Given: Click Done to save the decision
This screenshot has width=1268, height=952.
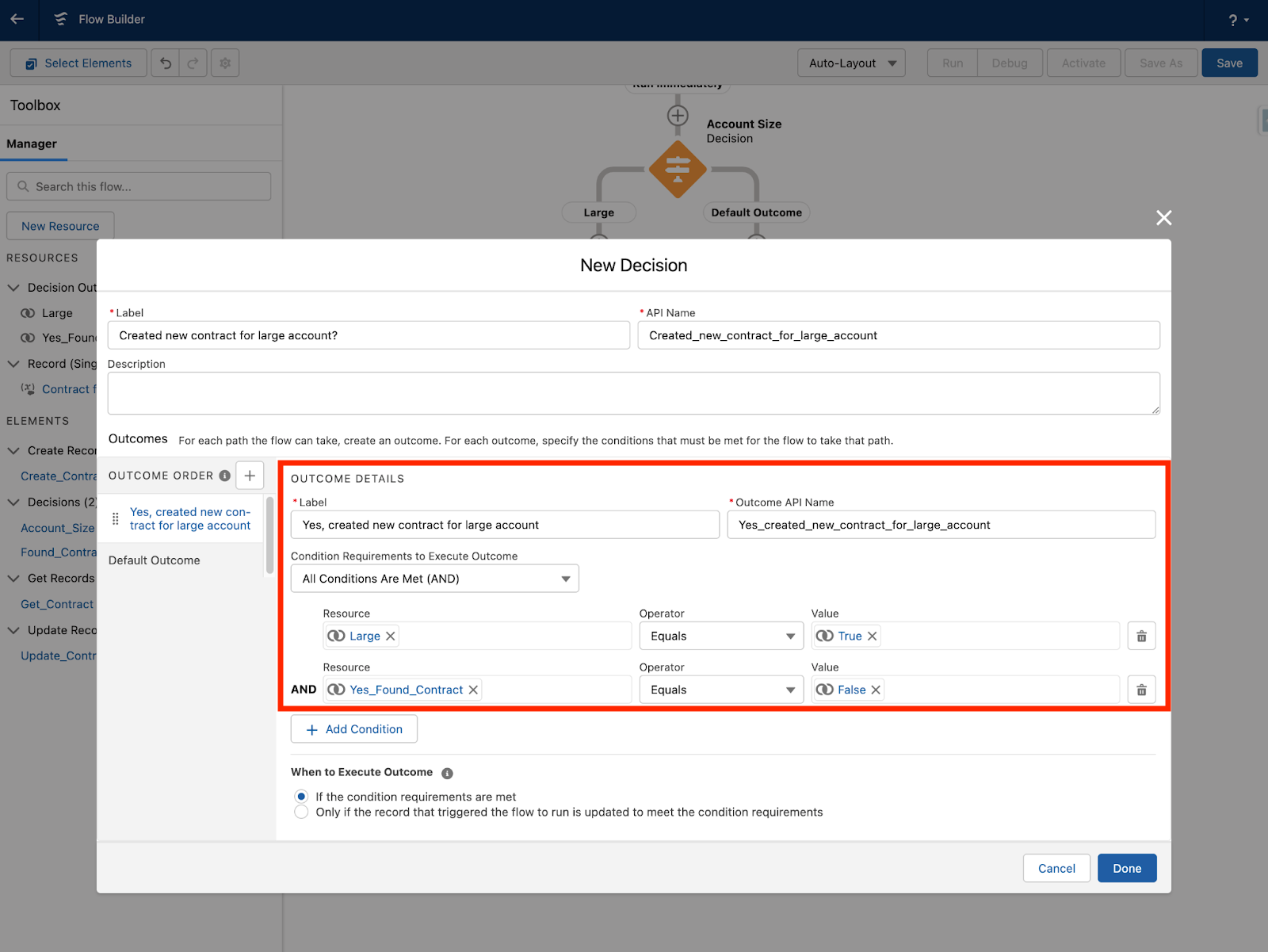Looking at the screenshot, I should point(1126,867).
